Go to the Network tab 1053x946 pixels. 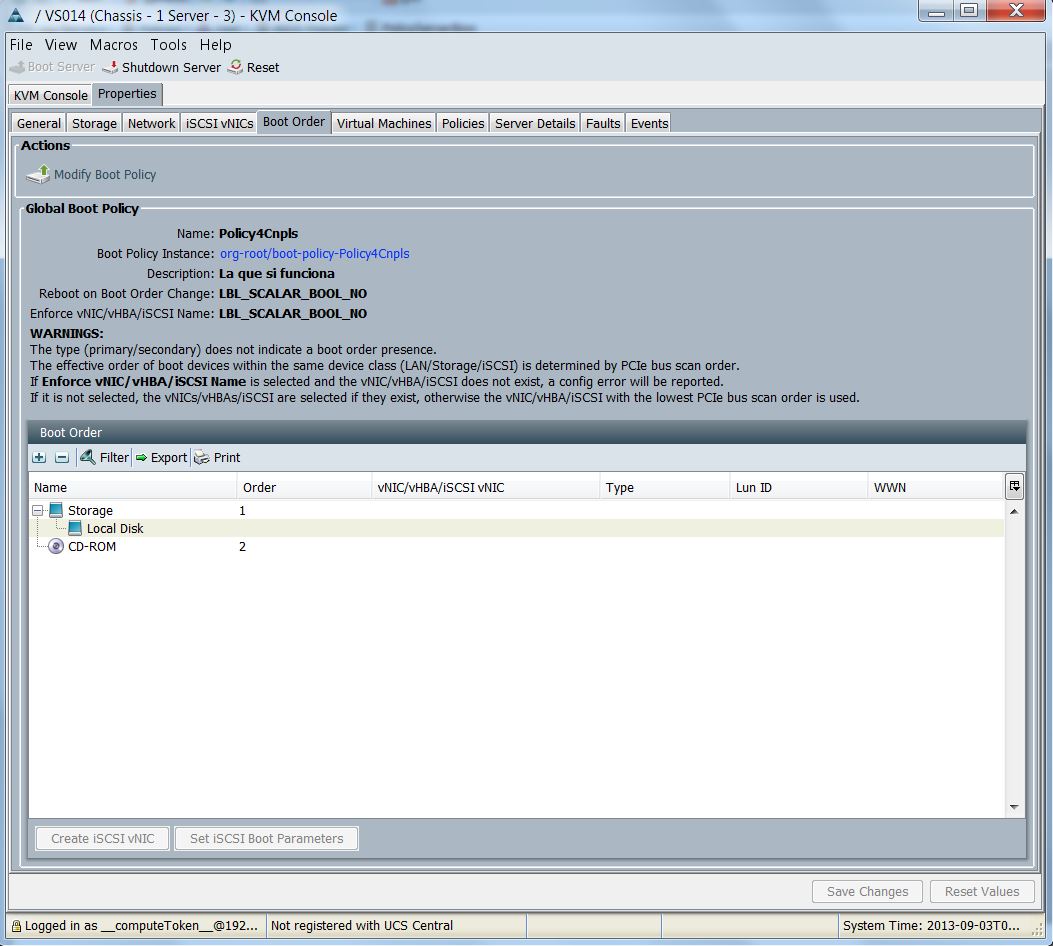pyautogui.click(x=151, y=124)
